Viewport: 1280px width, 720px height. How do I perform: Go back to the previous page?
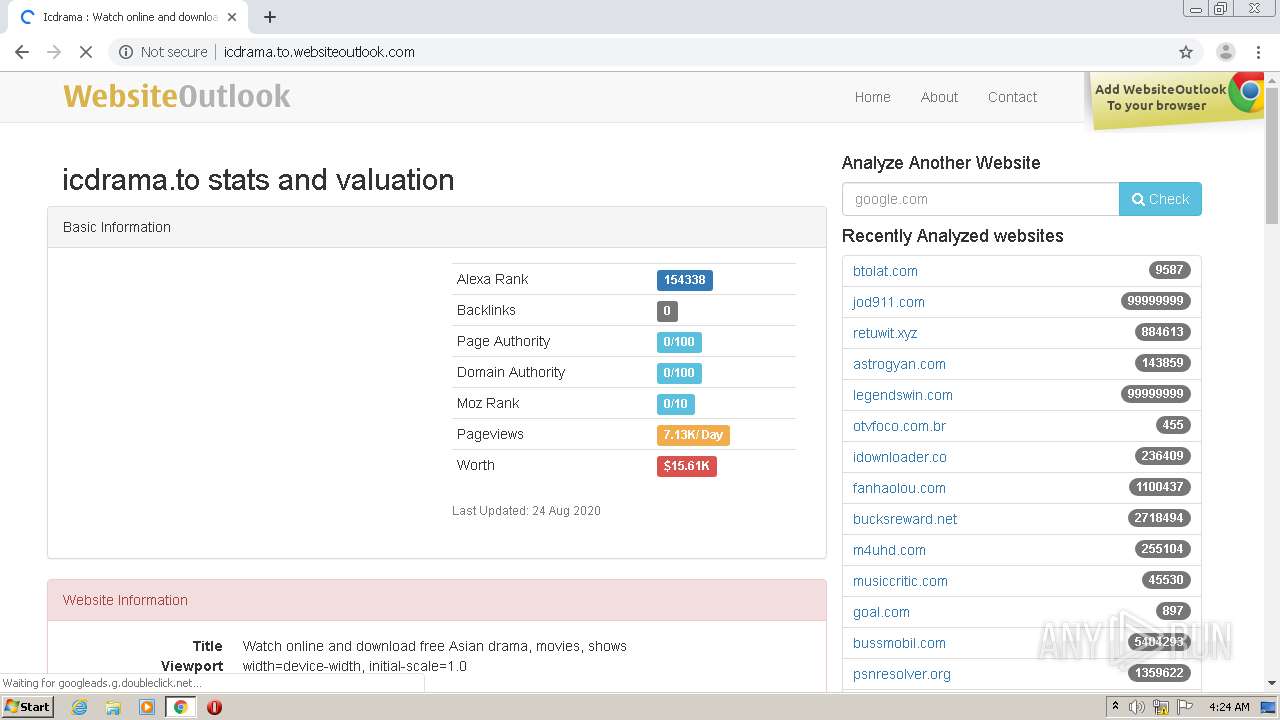22,52
